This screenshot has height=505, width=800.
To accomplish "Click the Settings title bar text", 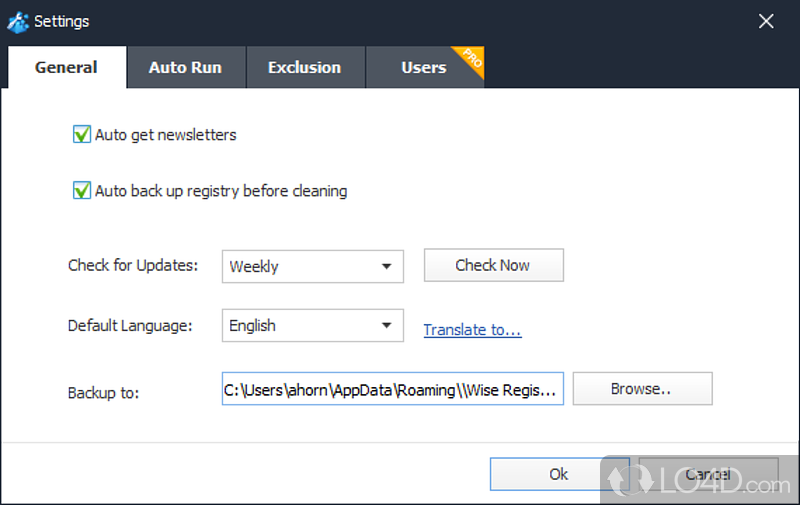I will pos(62,21).
